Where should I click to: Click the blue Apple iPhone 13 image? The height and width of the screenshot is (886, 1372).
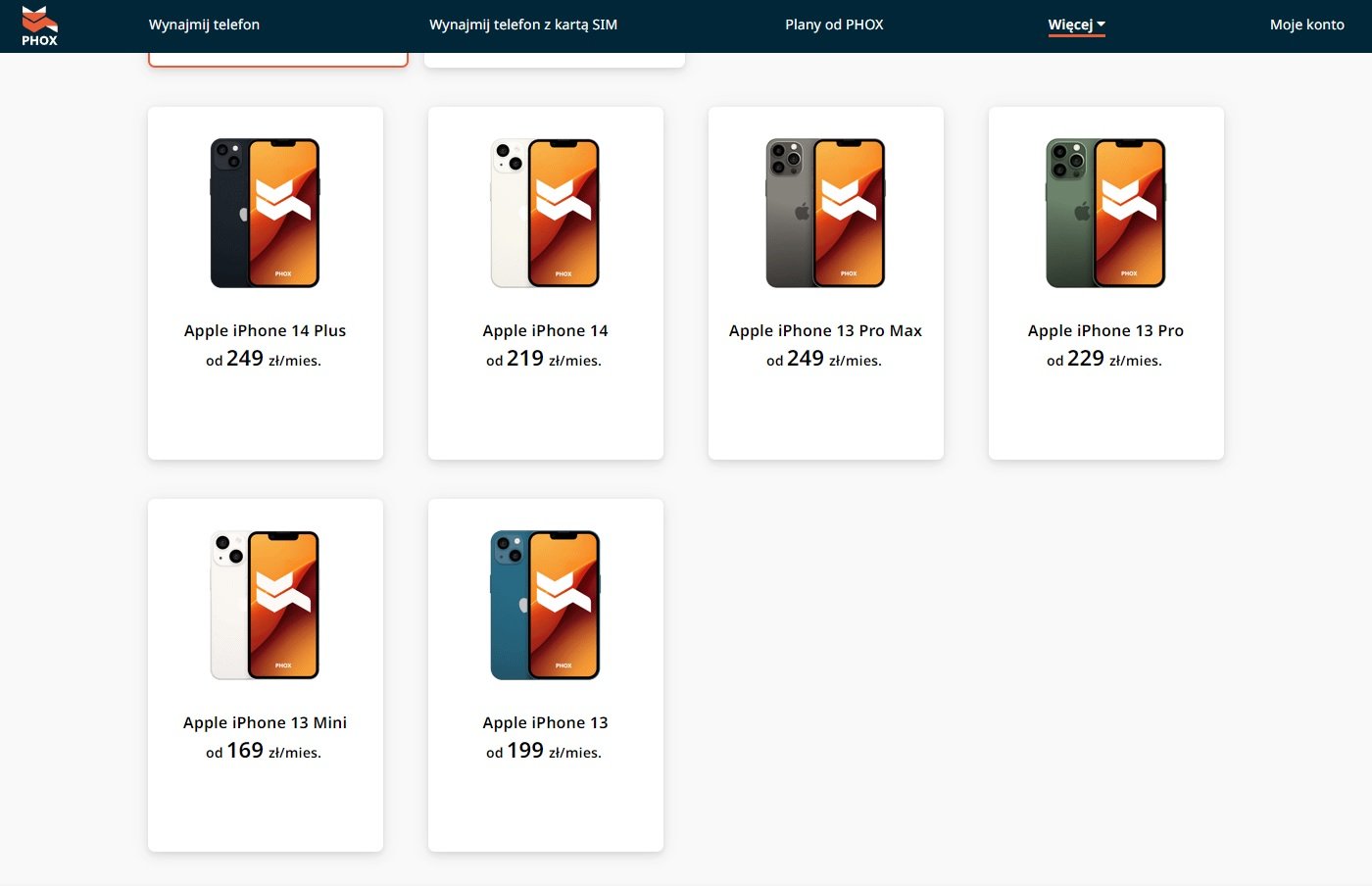[x=546, y=605]
